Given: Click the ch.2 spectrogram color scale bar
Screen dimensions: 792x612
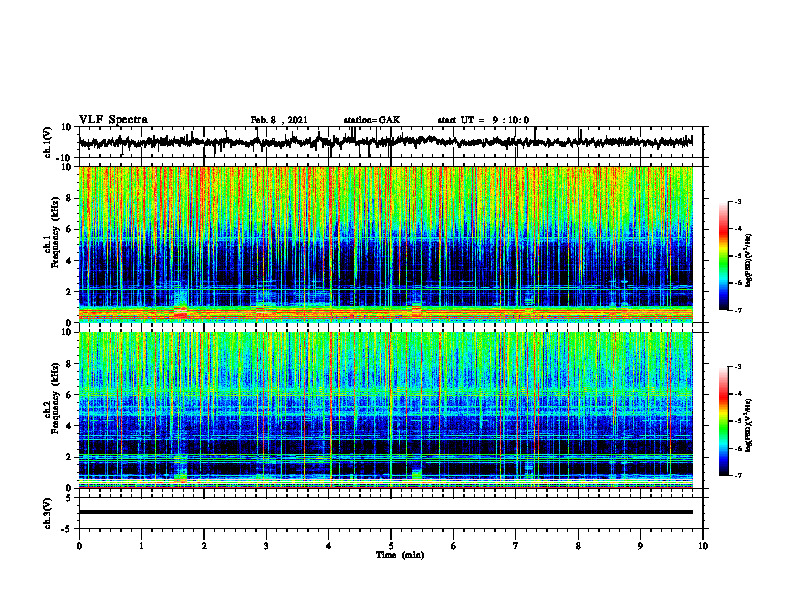Looking at the screenshot, I should 724,421.
